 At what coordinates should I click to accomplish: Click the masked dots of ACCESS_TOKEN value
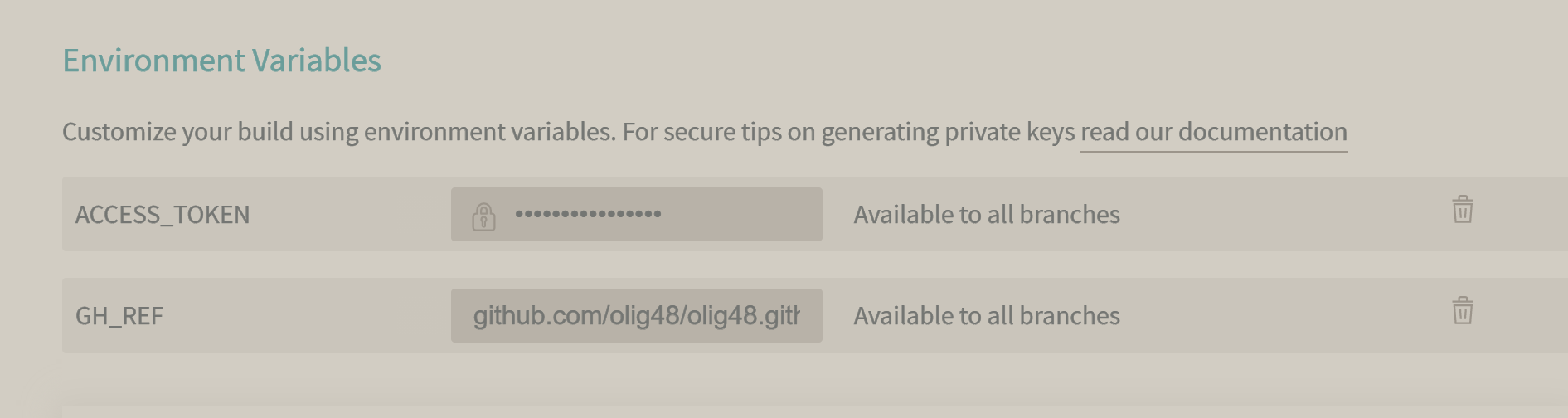[x=588, y=214]
